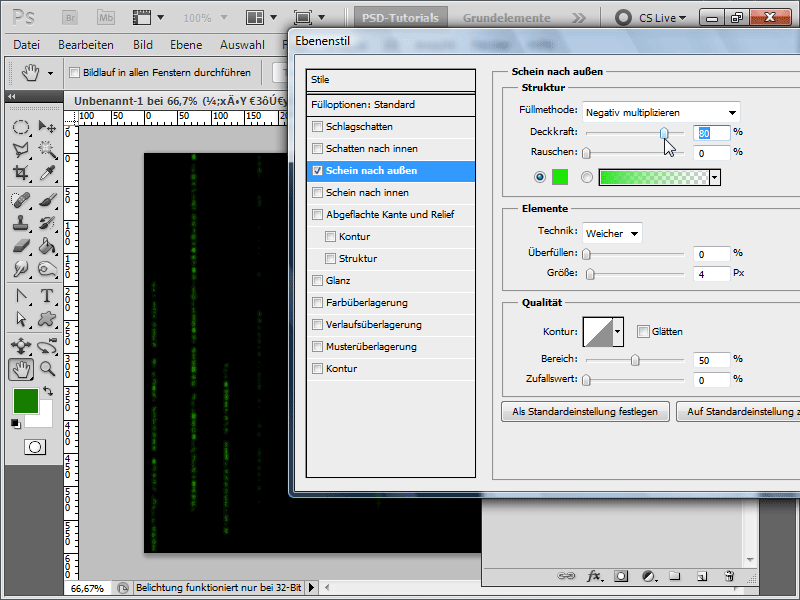
Task: Select the Sponge tool
Action: [x=47, y=269]
